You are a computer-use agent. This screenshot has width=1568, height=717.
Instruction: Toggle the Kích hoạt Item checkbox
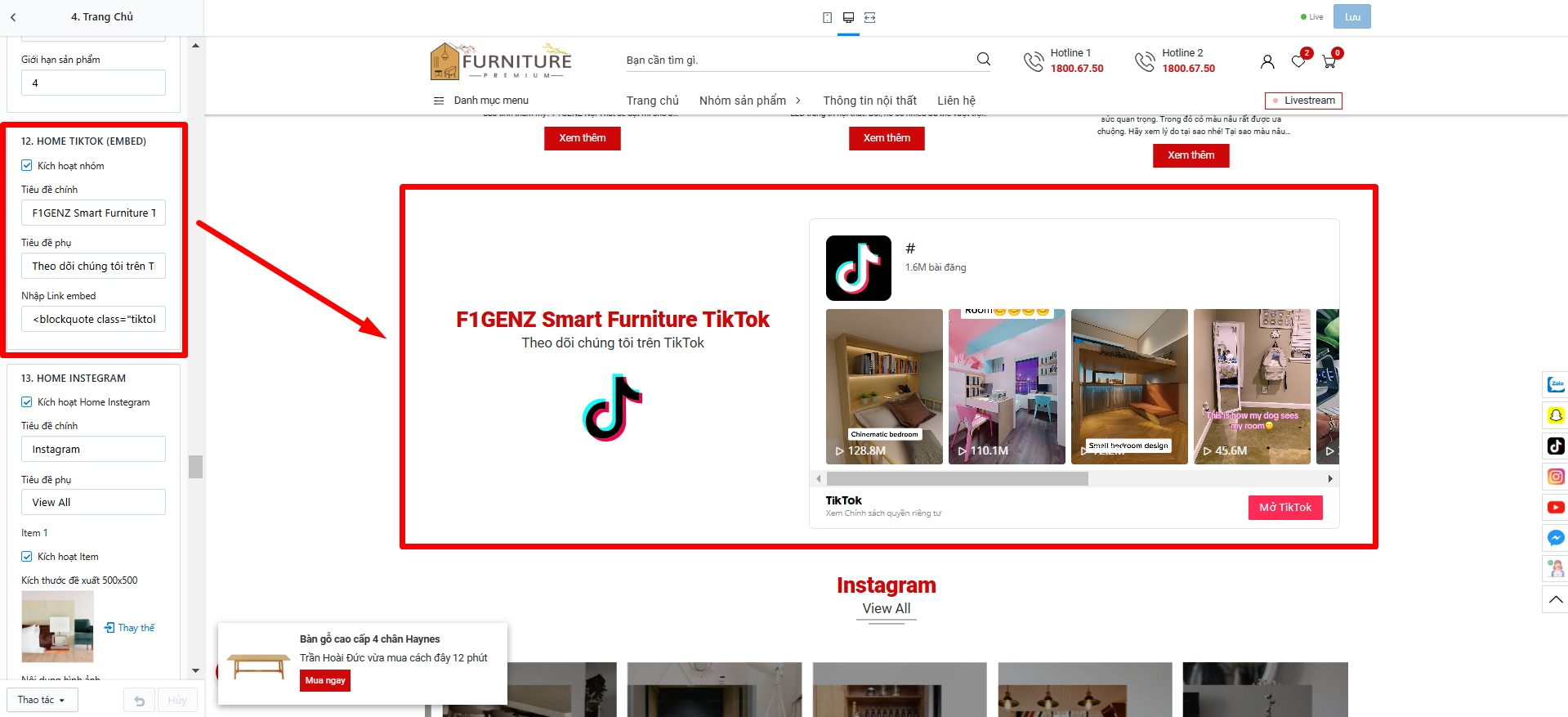click(x=27, y=556)
